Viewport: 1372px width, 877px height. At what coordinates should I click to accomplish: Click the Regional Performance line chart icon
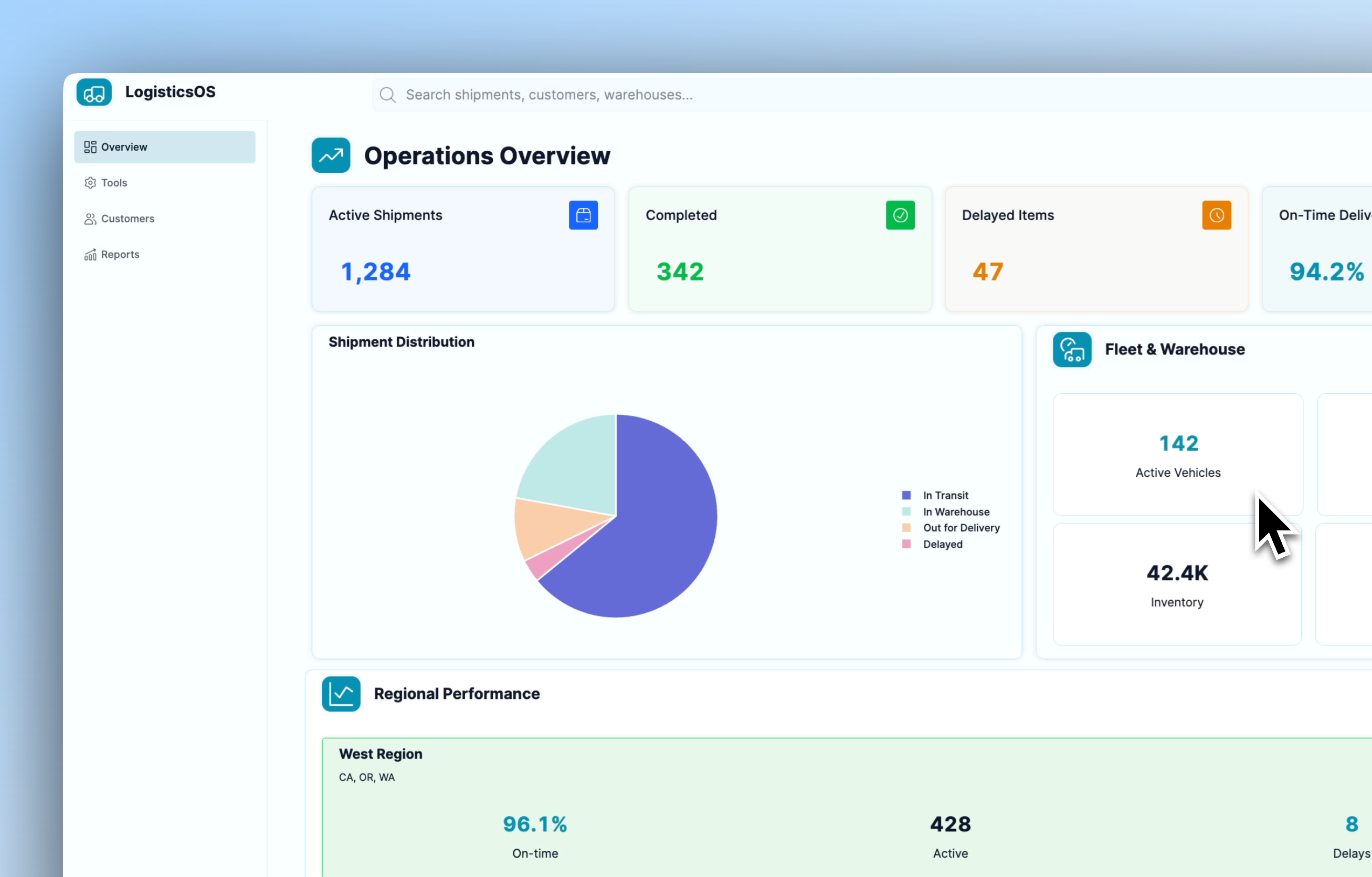pos(341,693)
